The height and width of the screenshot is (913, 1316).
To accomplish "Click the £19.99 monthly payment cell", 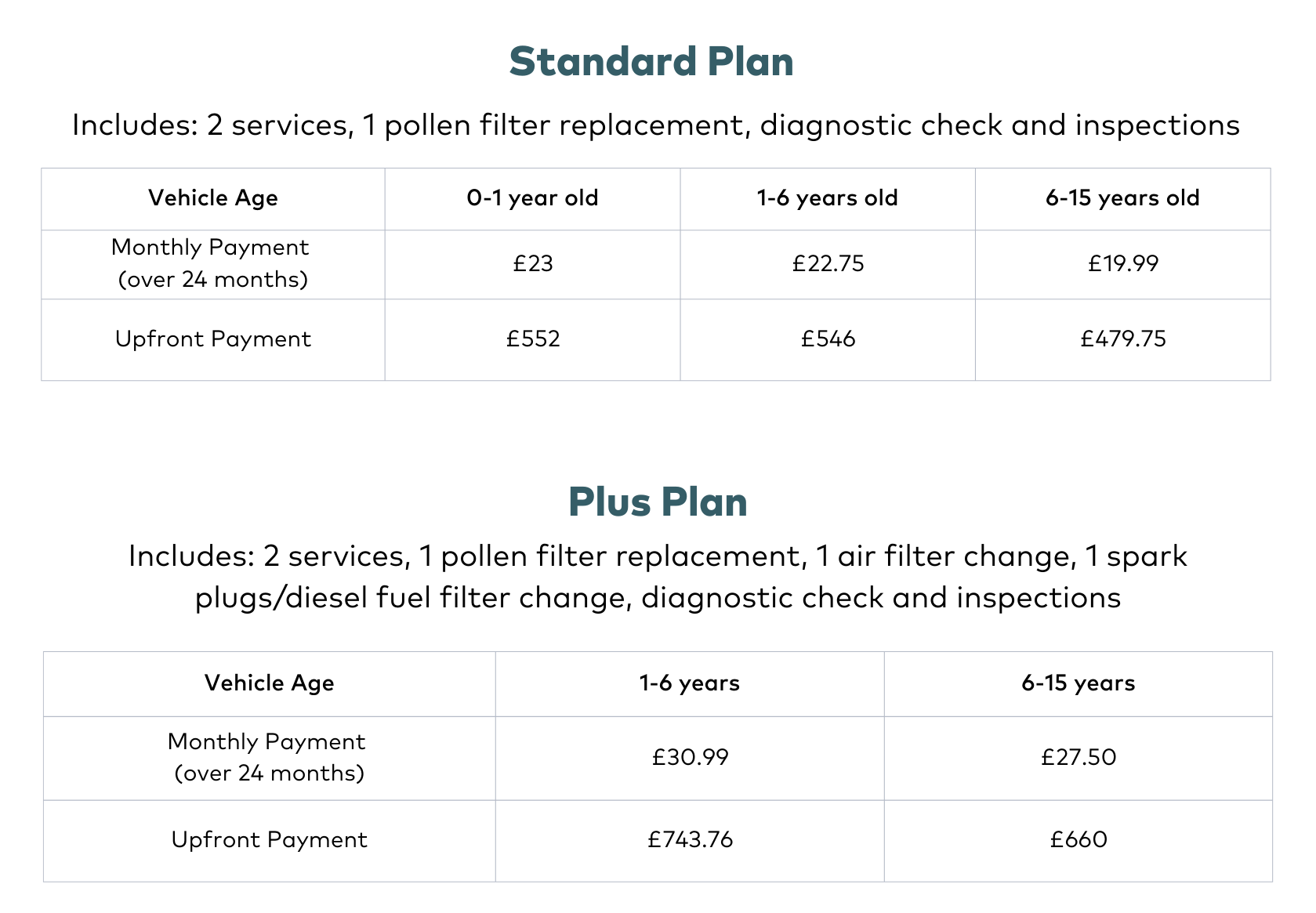I will [x=1122, y=263].
